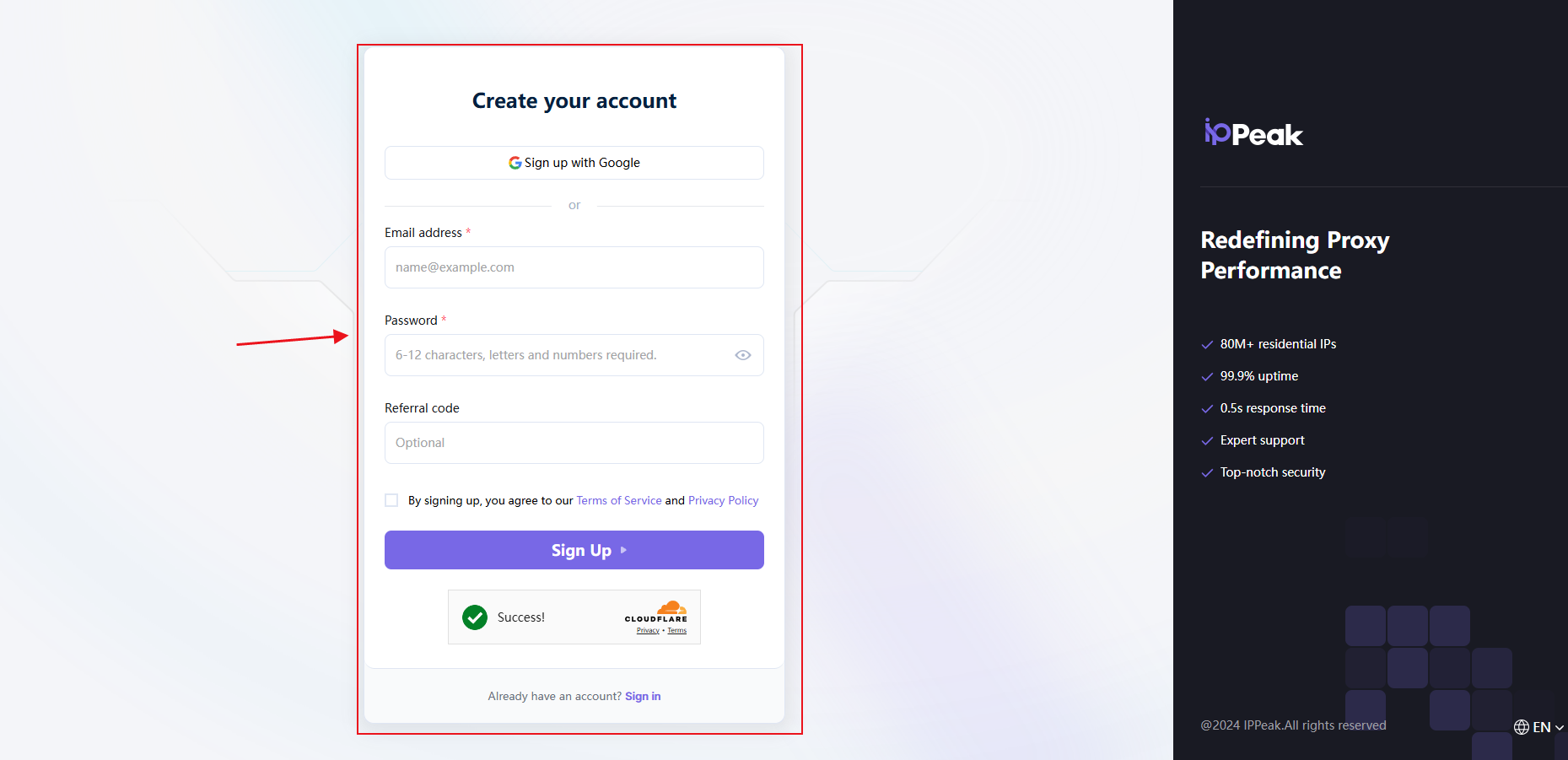
Task: Click the green Cloudflare success checkmark
Action: pyautogui.click(x=475, y=617)
